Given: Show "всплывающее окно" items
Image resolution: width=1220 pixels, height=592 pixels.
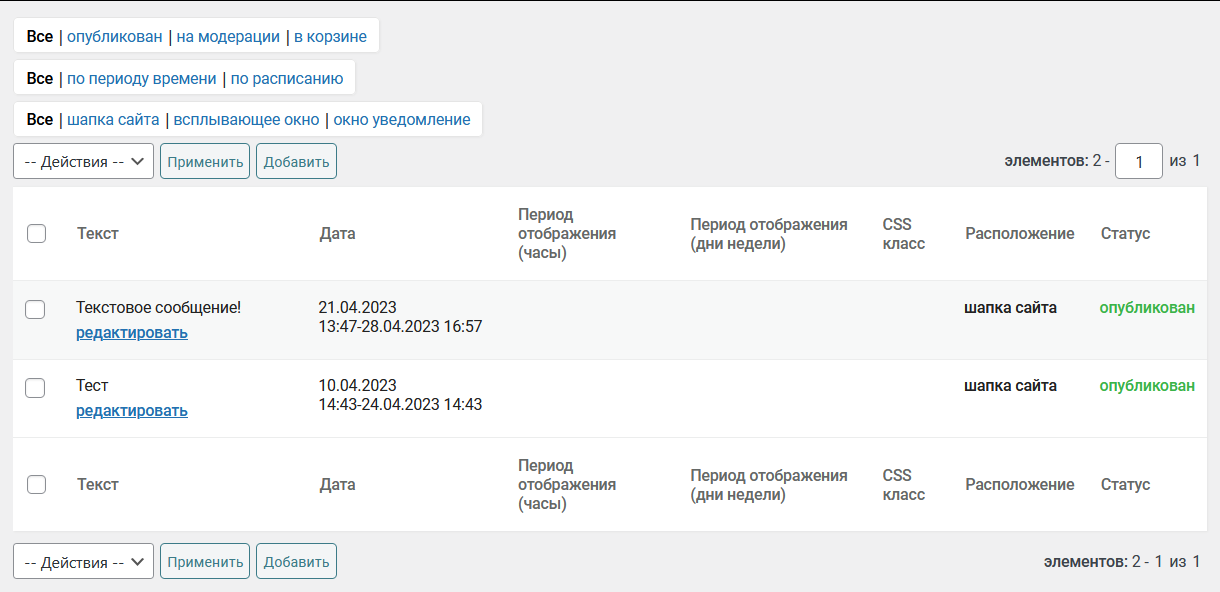Looking at the screenshot, I should [246, 120].
